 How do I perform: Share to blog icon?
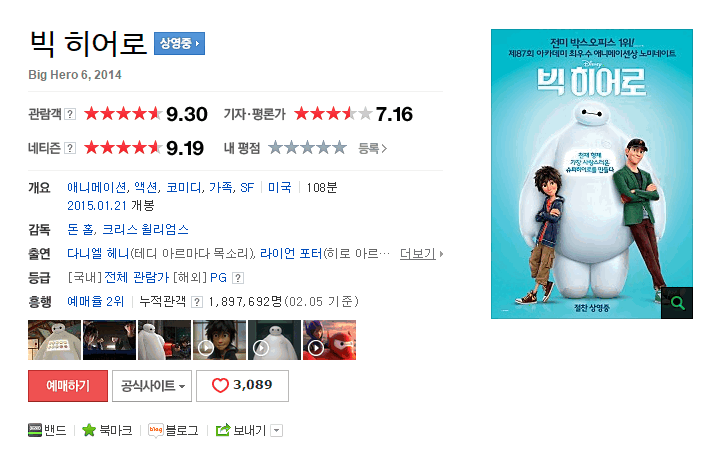(156, 430)
